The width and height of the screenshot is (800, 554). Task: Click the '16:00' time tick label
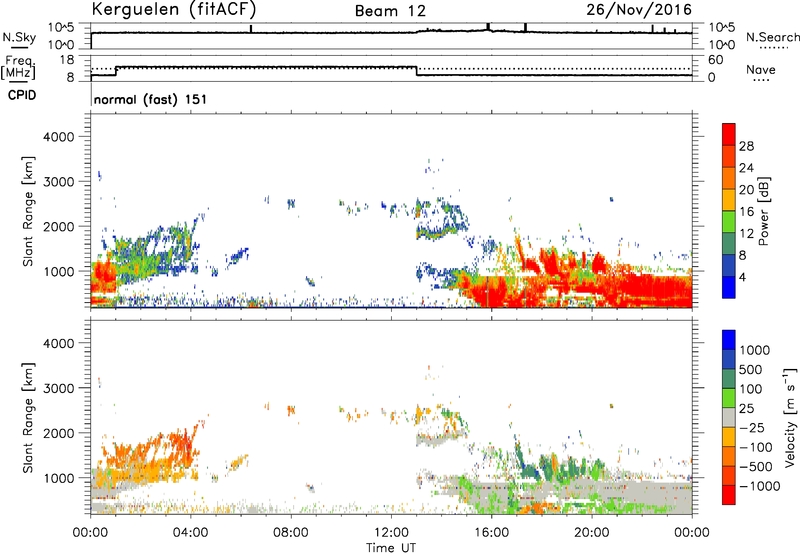click(491, 533)
